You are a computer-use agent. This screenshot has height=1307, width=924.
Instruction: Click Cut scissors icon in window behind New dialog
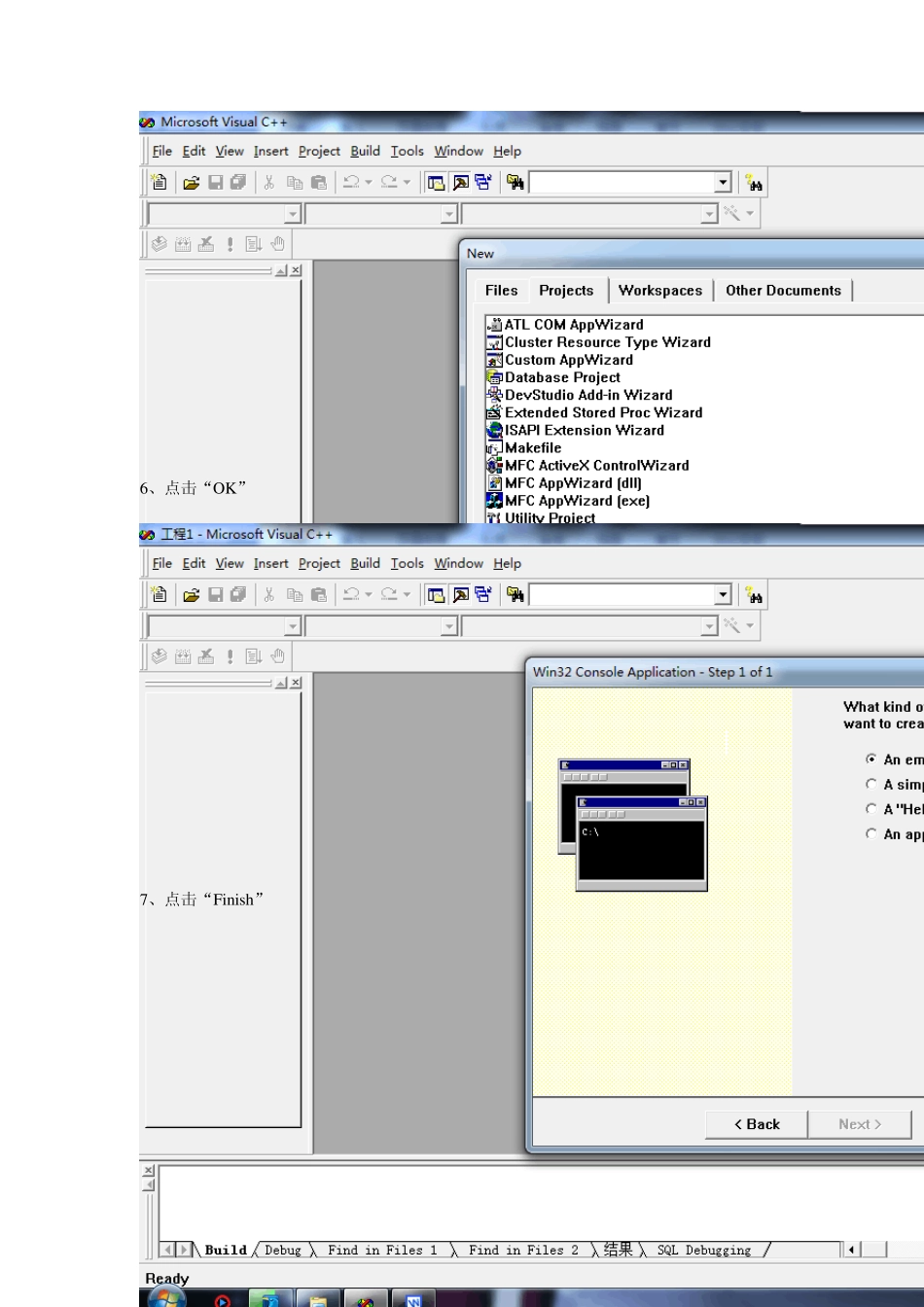tap(269, 182)
